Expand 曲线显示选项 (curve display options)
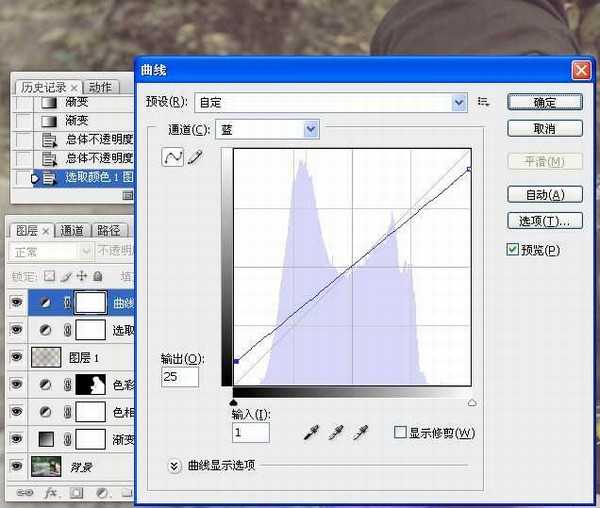The height and width of the screenshot is (508, 600). point(174,465)
